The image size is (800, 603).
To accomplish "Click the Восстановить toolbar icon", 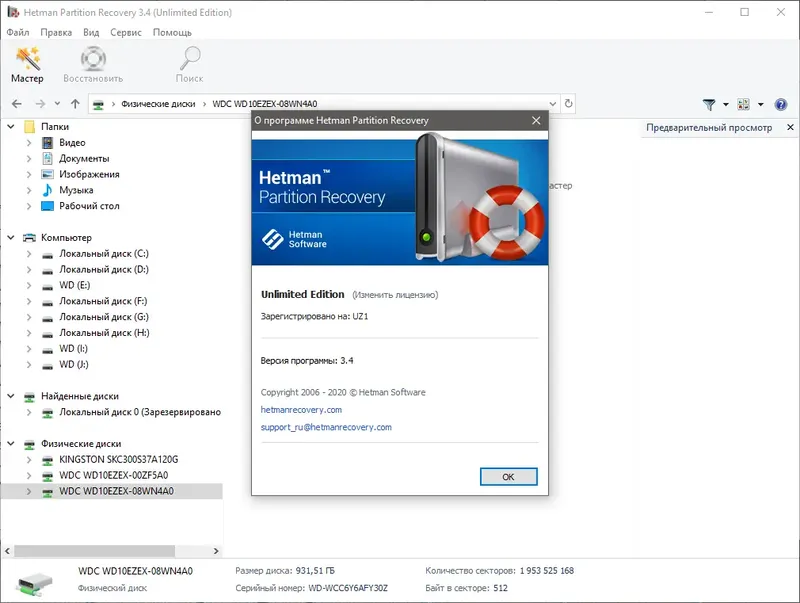I will point(93,63).
